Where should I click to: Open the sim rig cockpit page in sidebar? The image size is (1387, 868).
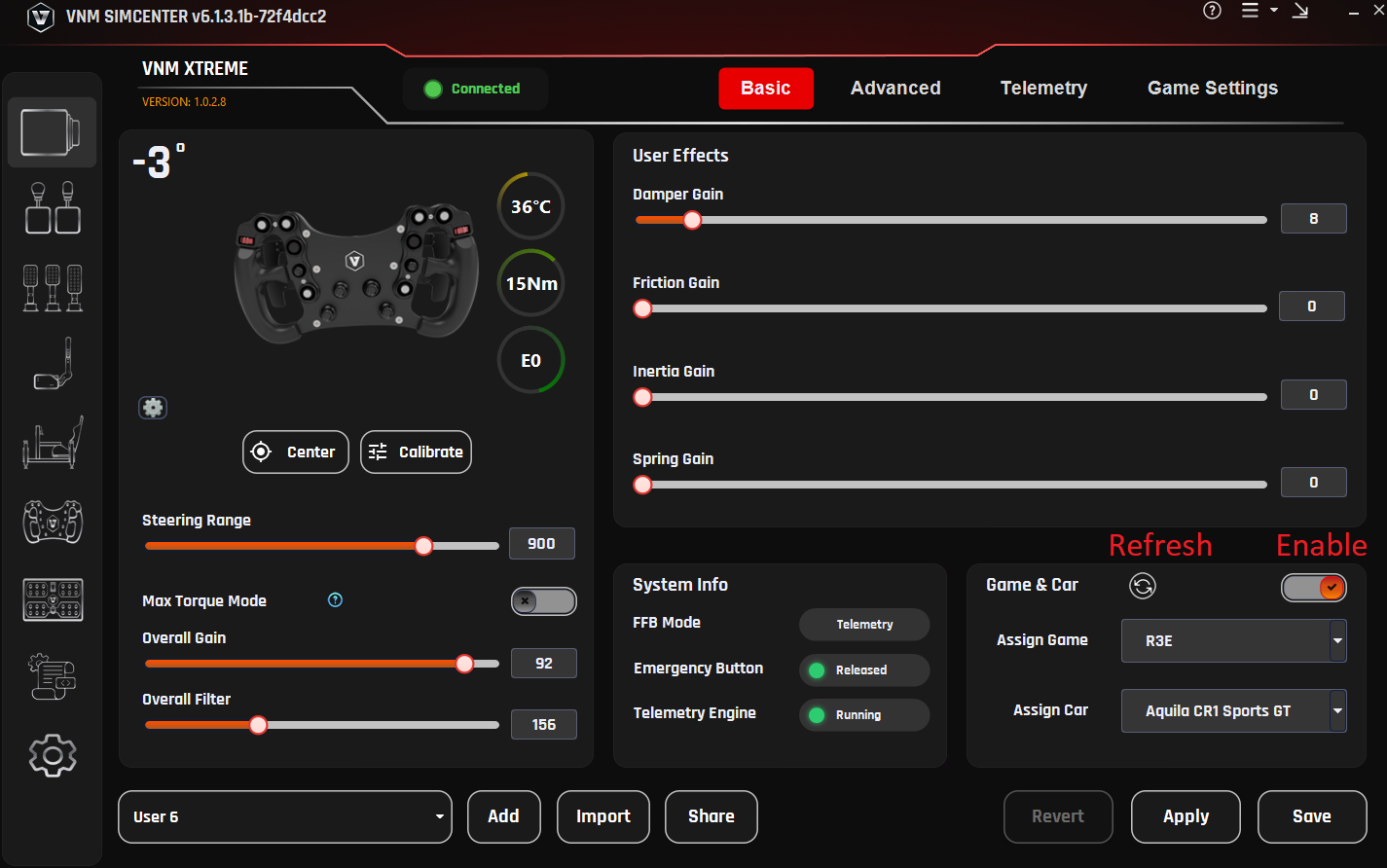[x=53, y=443]
